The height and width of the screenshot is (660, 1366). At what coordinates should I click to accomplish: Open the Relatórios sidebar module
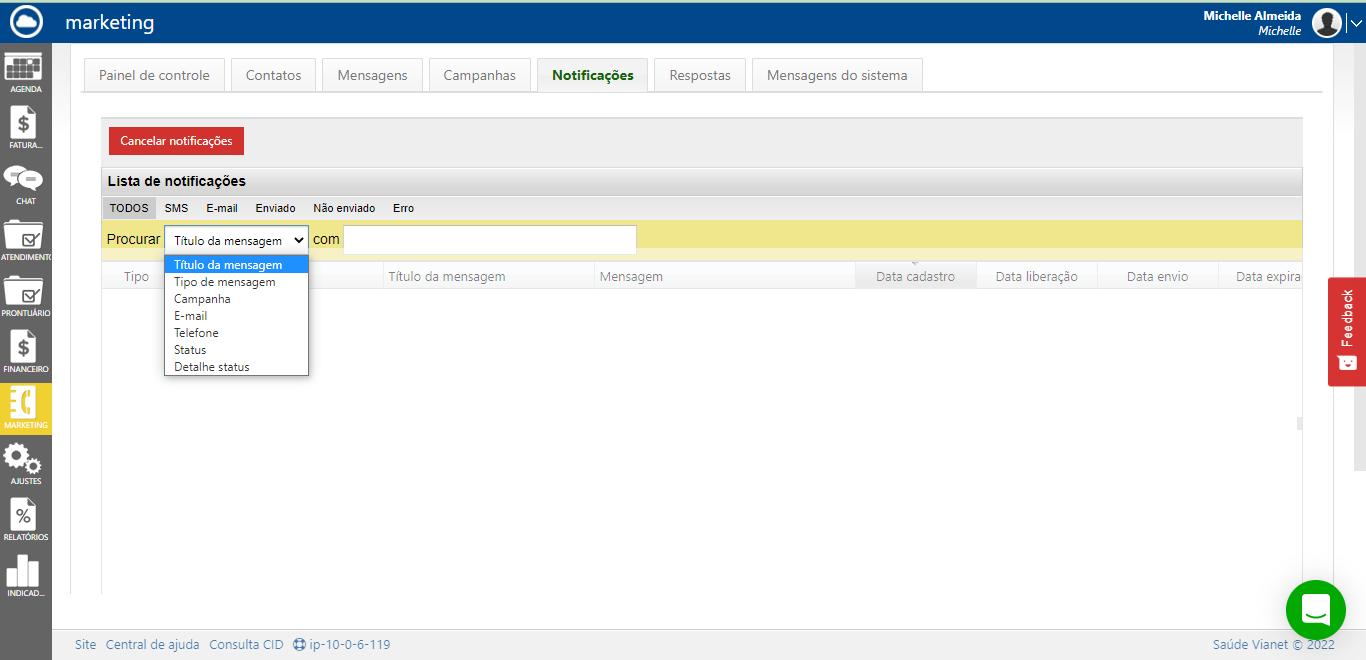[25, 520]
